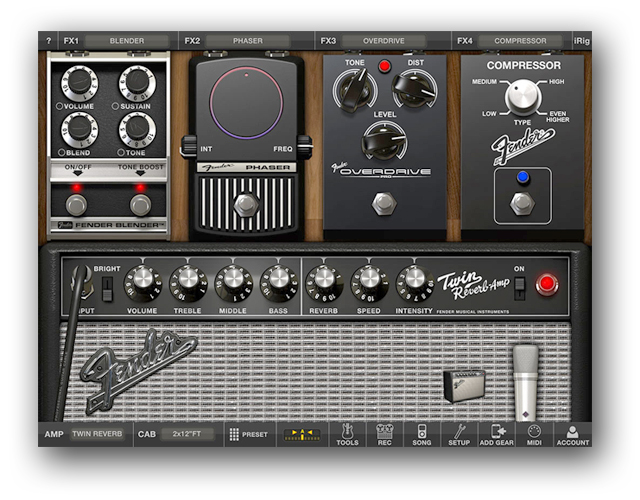
Task: Click the amp Middle knob
Action: [x=233, y=282]
